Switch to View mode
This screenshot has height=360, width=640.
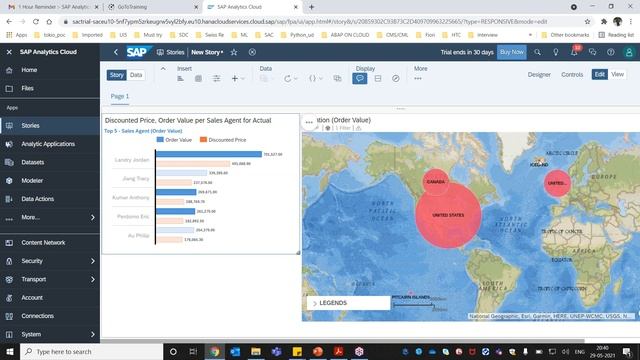617,74
